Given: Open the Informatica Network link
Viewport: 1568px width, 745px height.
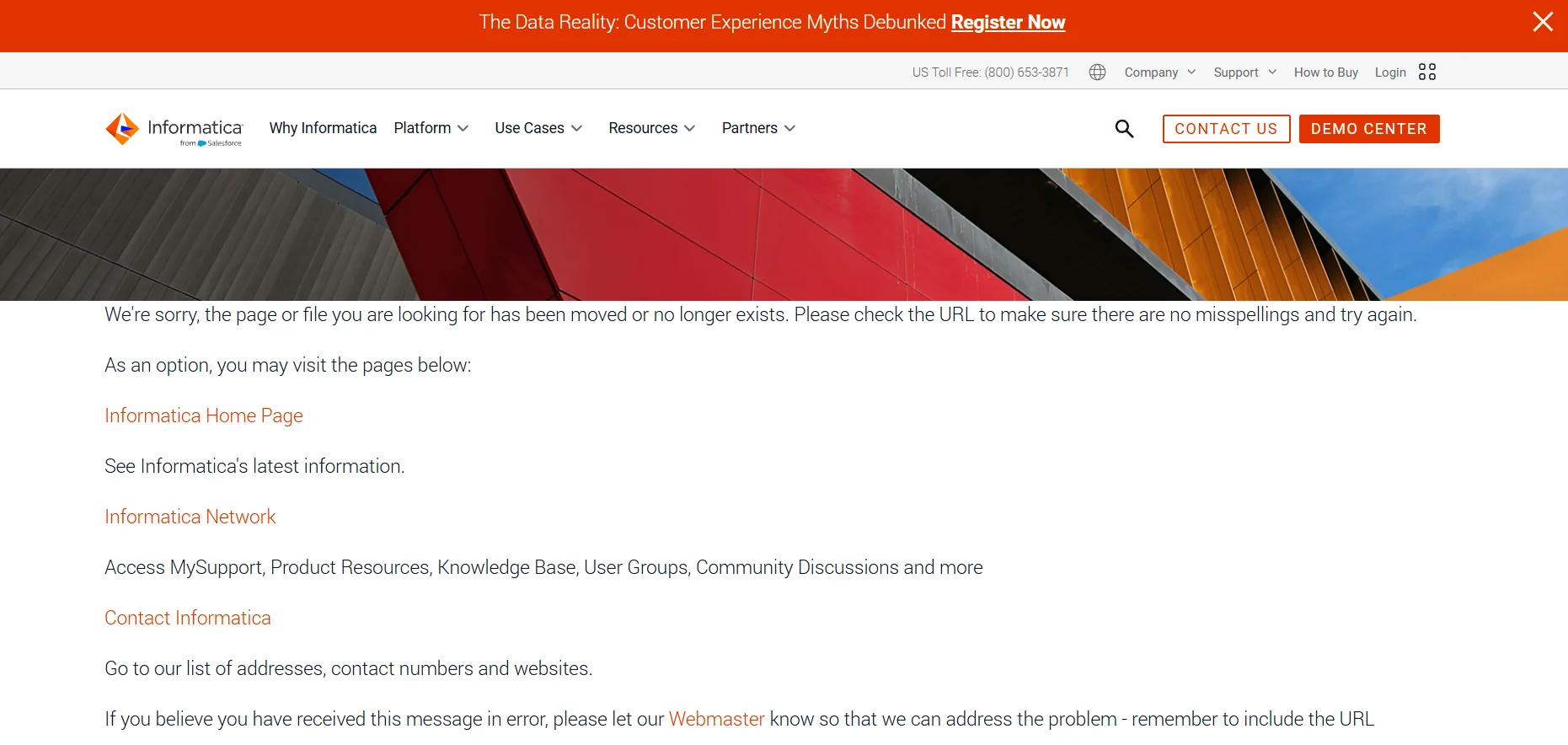Looking at the screenshot, I should 190,517.
